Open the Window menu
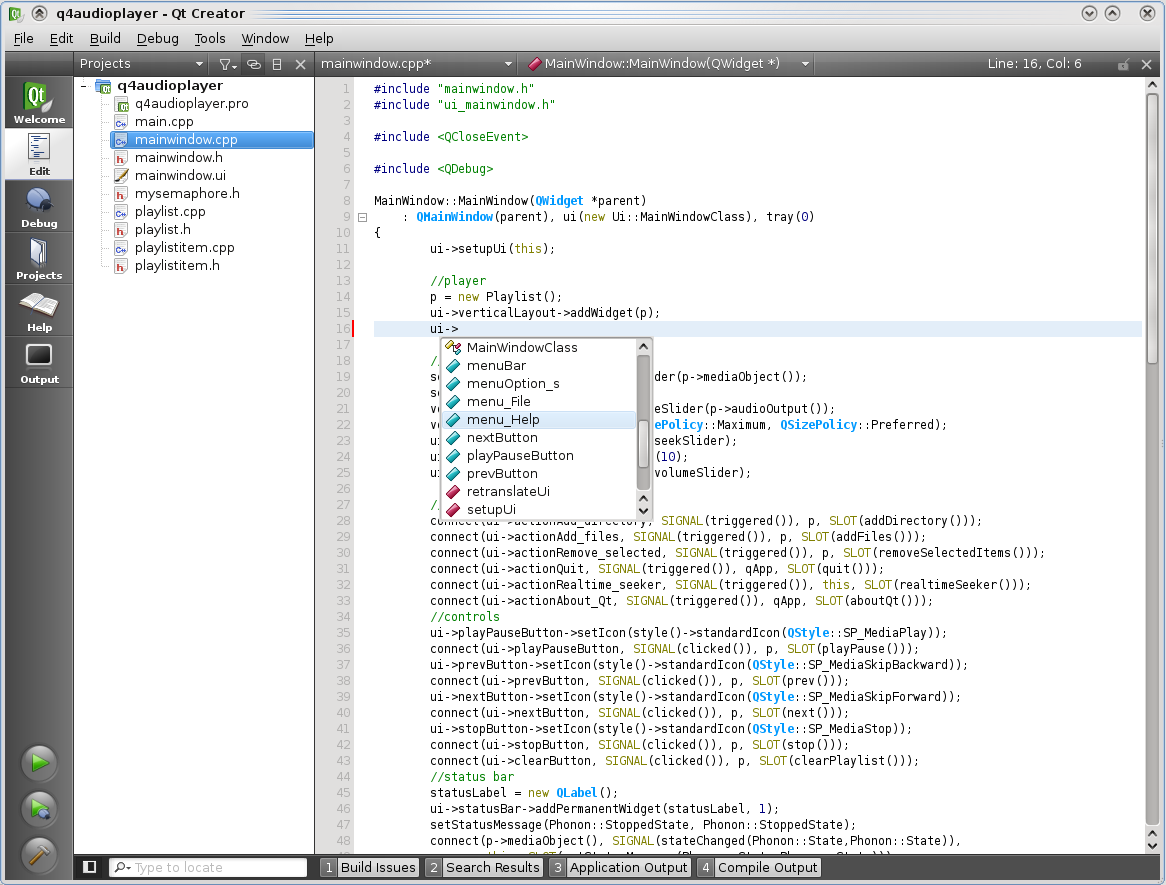Viewport: 1166px width, 885px height. (x=265, y=39)
